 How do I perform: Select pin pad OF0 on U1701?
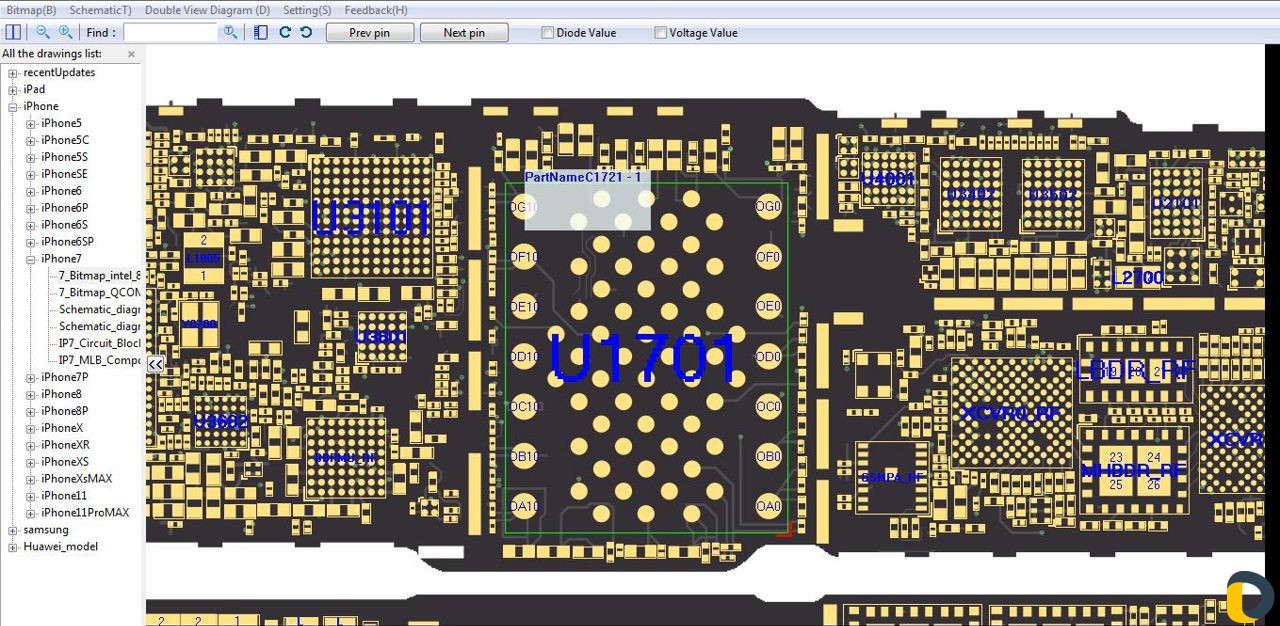click(x=768, y=257)
